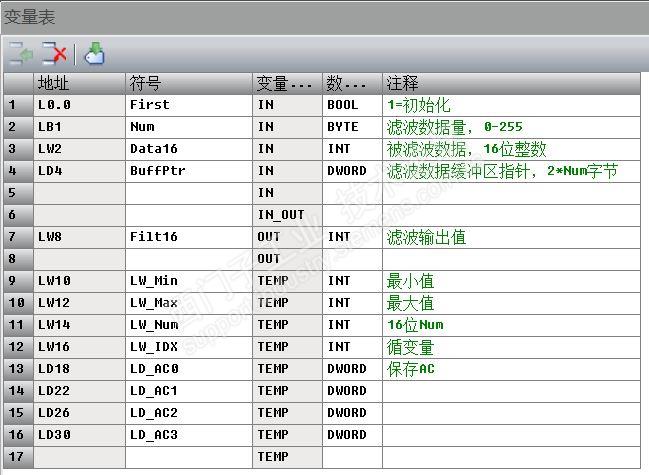The width and height of the screenshot is (649, 475).
Task: Click the address cell 'LD22'
Action: point(79,391)
